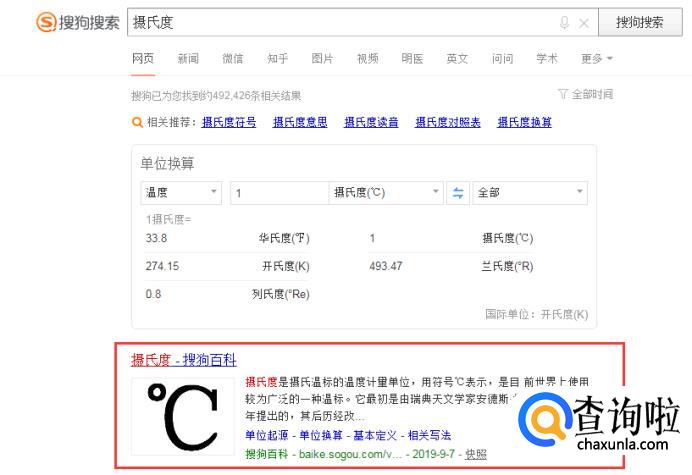Screen dimensions: 692x475
Task: Open the 图片 tab
Action: (322, 58)
